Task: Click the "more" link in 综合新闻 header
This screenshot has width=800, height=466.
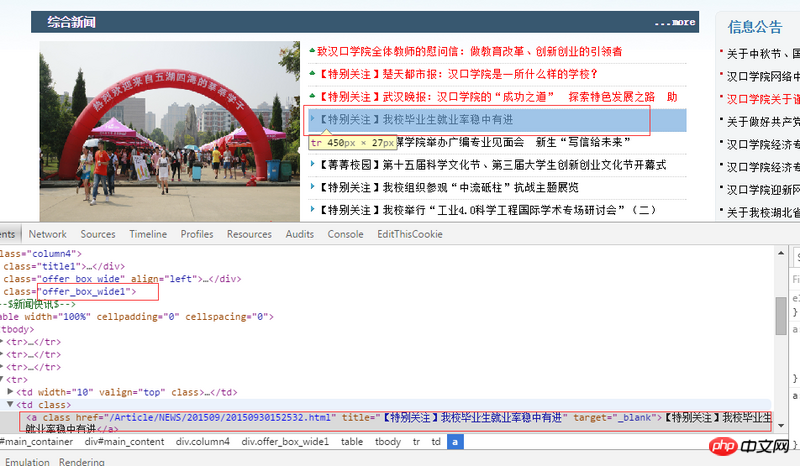Action: pyautogui.click(x=682, y=22)
